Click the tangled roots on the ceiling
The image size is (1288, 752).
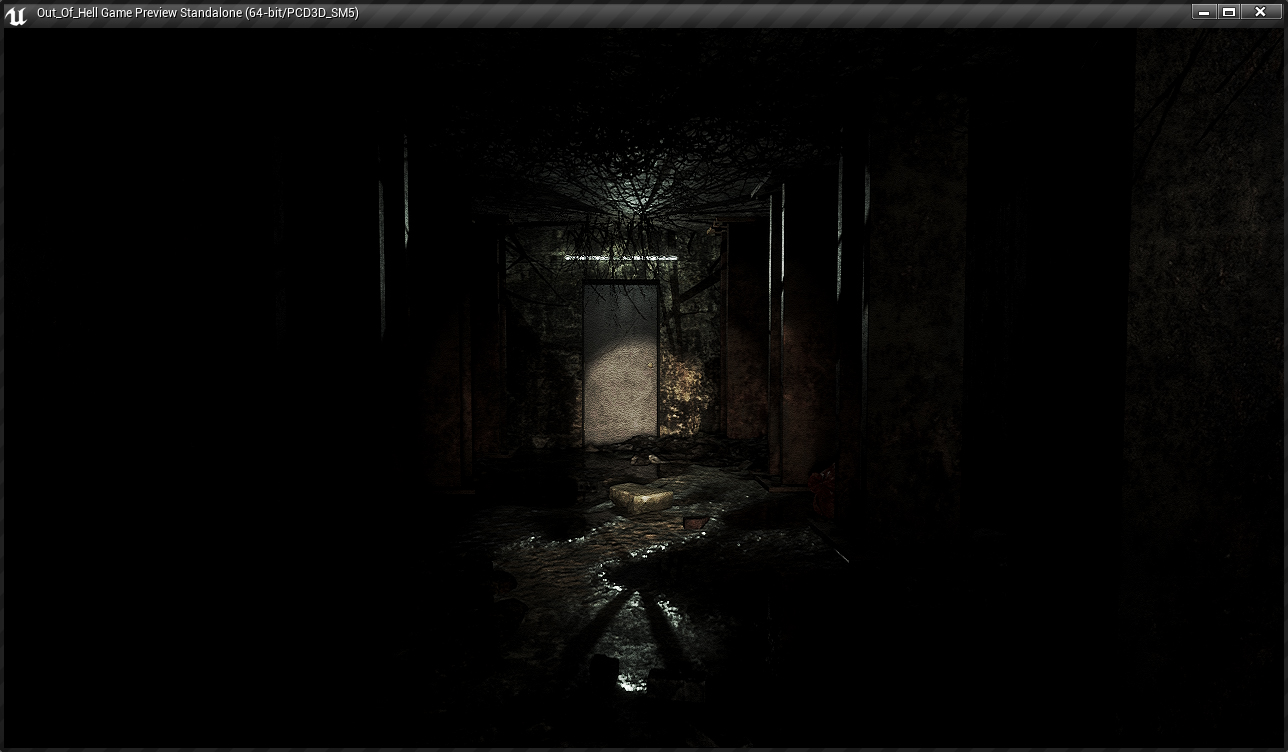(x=640, y=170)
